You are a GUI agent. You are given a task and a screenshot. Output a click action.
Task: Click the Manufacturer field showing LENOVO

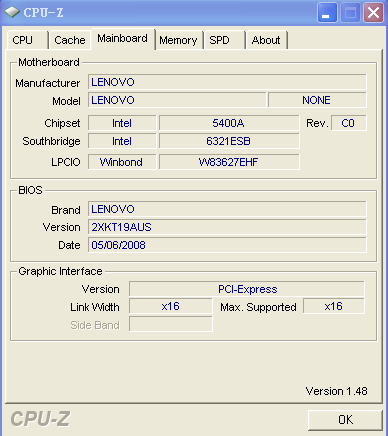coord(227,82)
